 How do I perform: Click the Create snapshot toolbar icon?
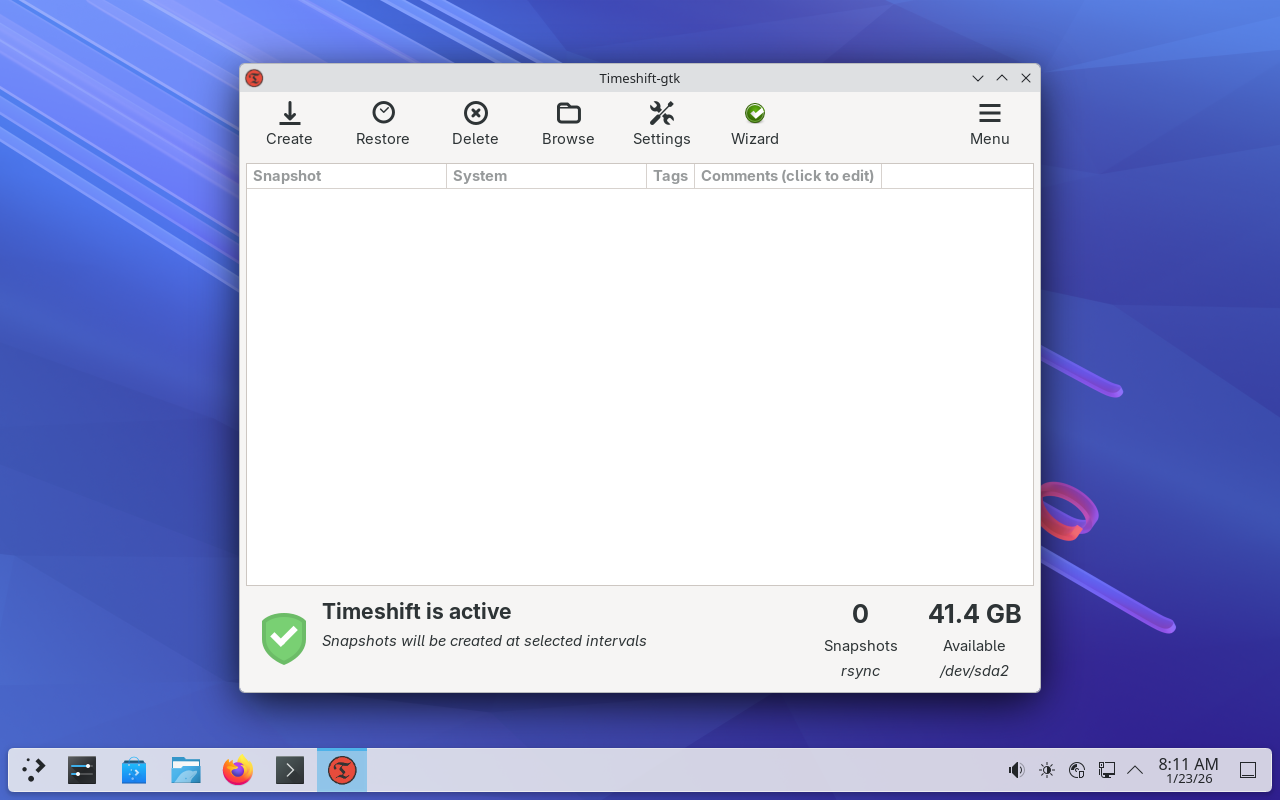click(x=289, y=124)
